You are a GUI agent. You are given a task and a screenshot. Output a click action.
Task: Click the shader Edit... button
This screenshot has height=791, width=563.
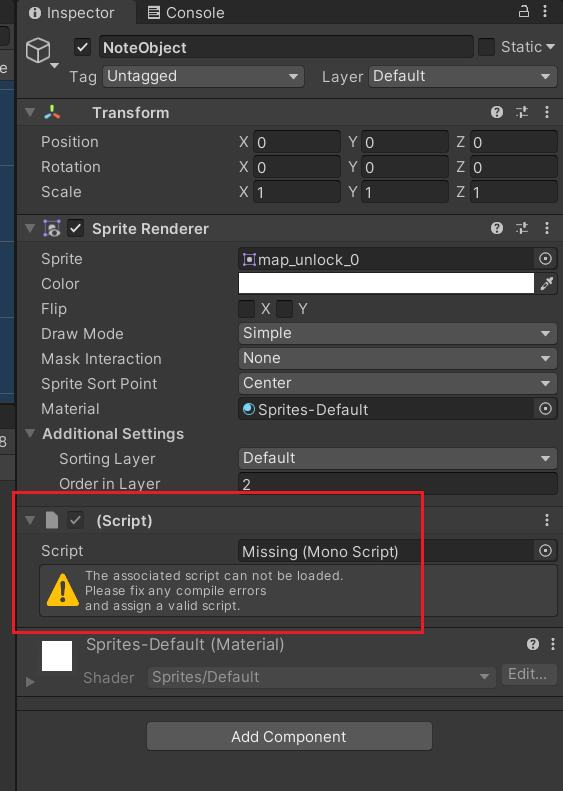(x=529, y=674)
